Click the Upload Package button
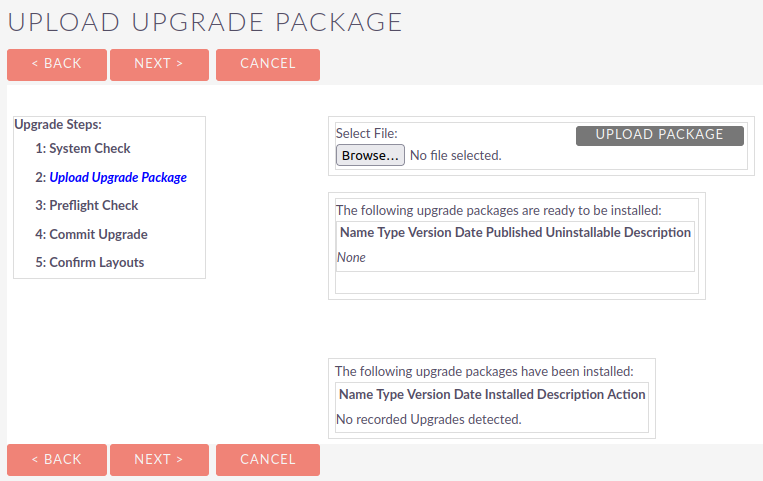The height and width of the screenshot is (481, 763). [659, 135]
